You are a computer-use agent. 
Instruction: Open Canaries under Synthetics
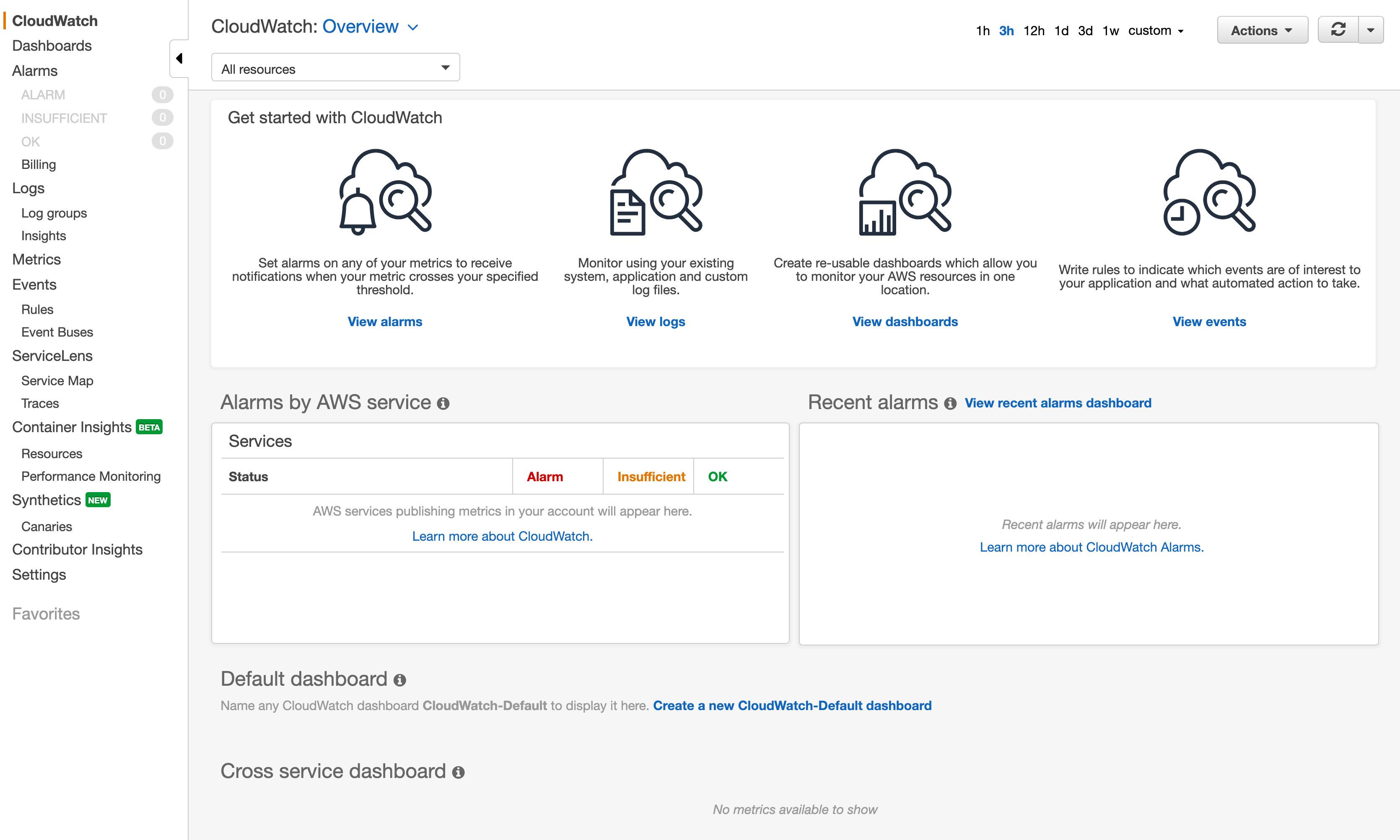[x=47, y=527]
